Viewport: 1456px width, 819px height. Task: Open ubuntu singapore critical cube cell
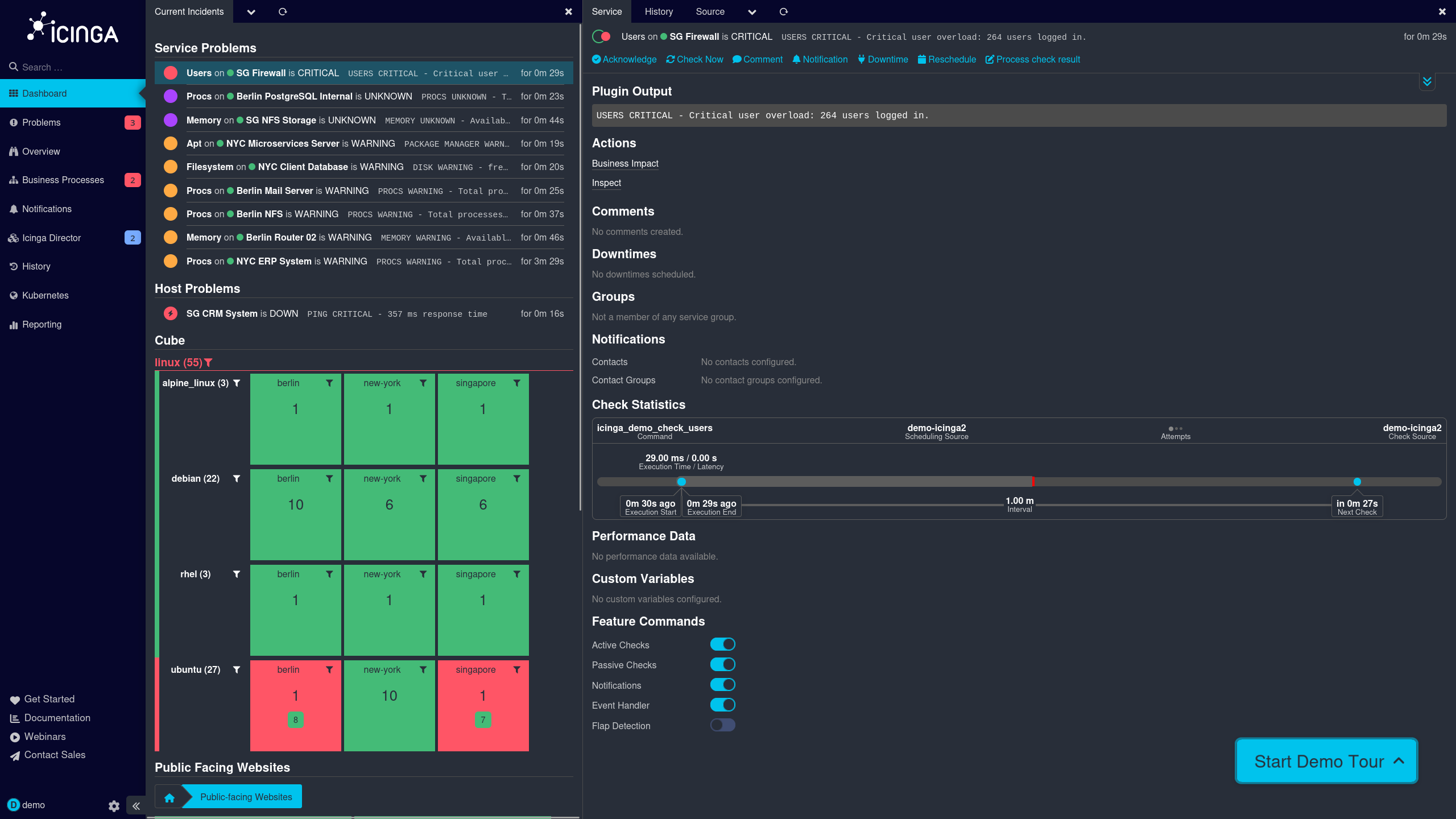(x=483, y=706)
